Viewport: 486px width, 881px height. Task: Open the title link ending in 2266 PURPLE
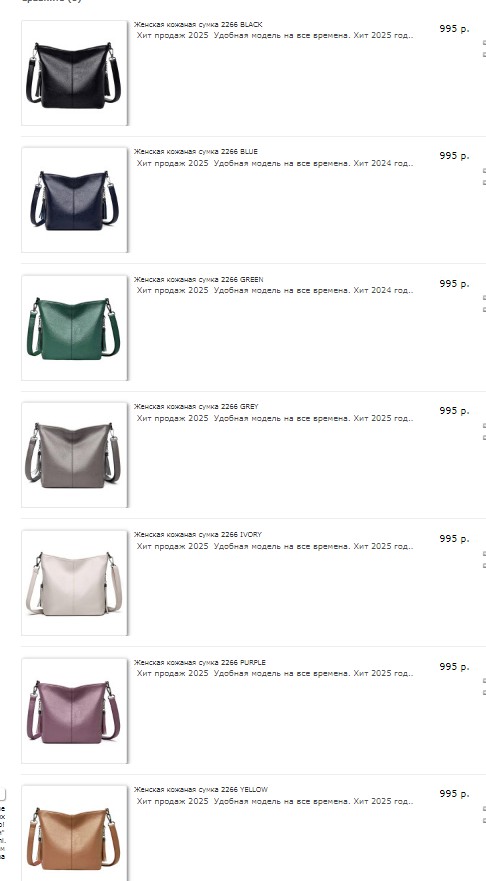point(199,663)
